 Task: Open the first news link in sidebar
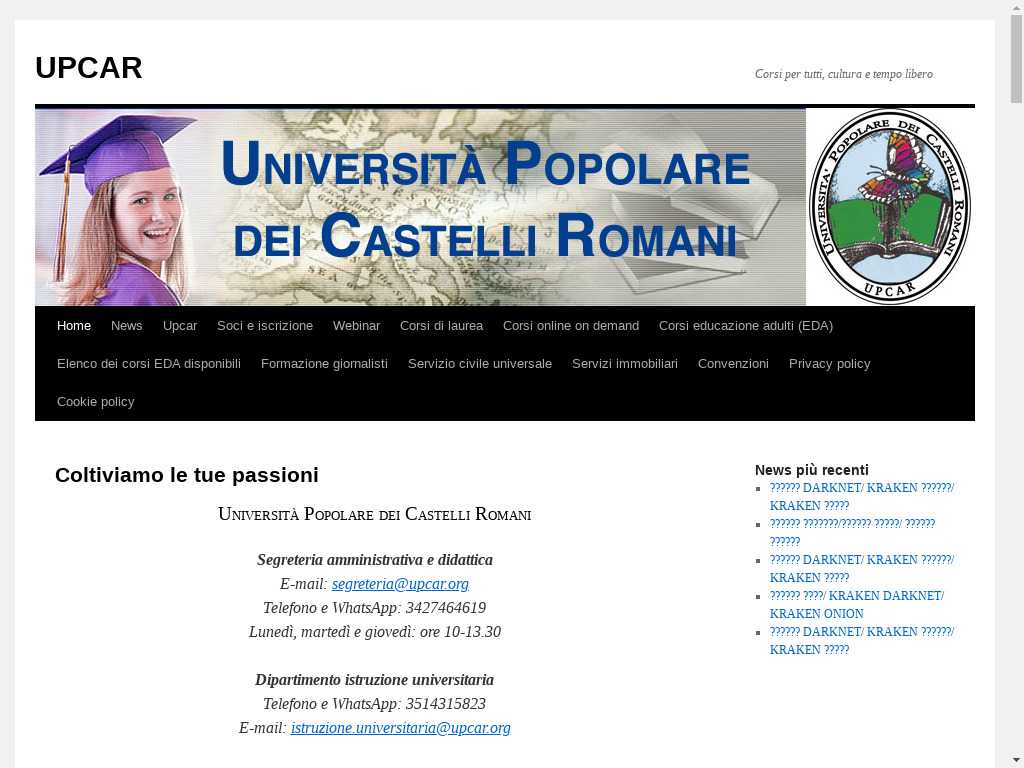click(862, 496)
